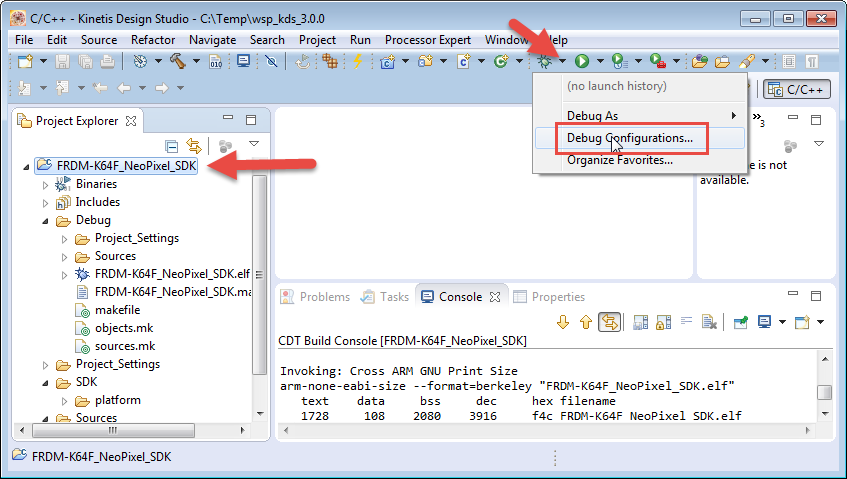Toggle Link with Editor in Project Explorer

point(194,146)
